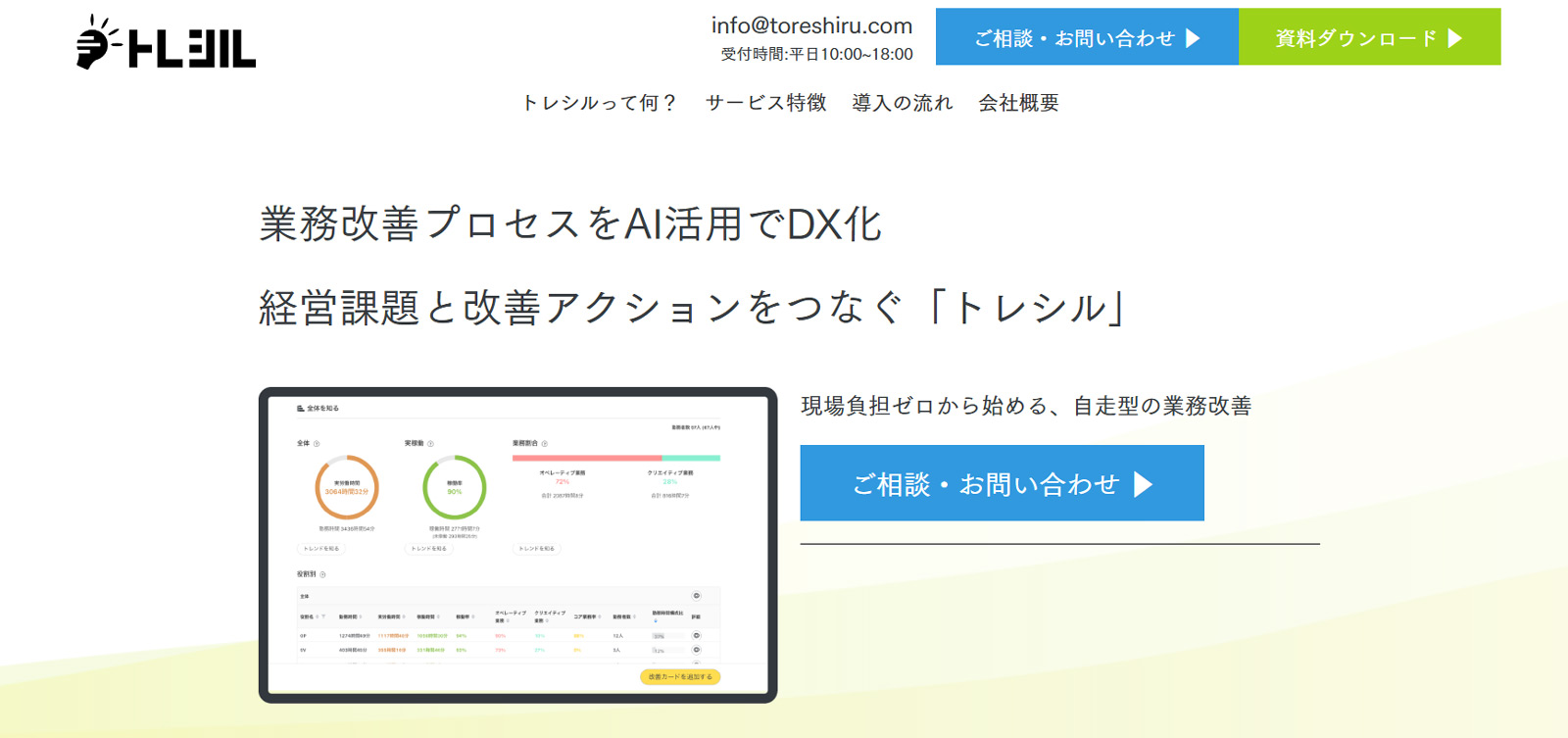Click the info@toreshiru.com email address

click(x=811, y=25)
